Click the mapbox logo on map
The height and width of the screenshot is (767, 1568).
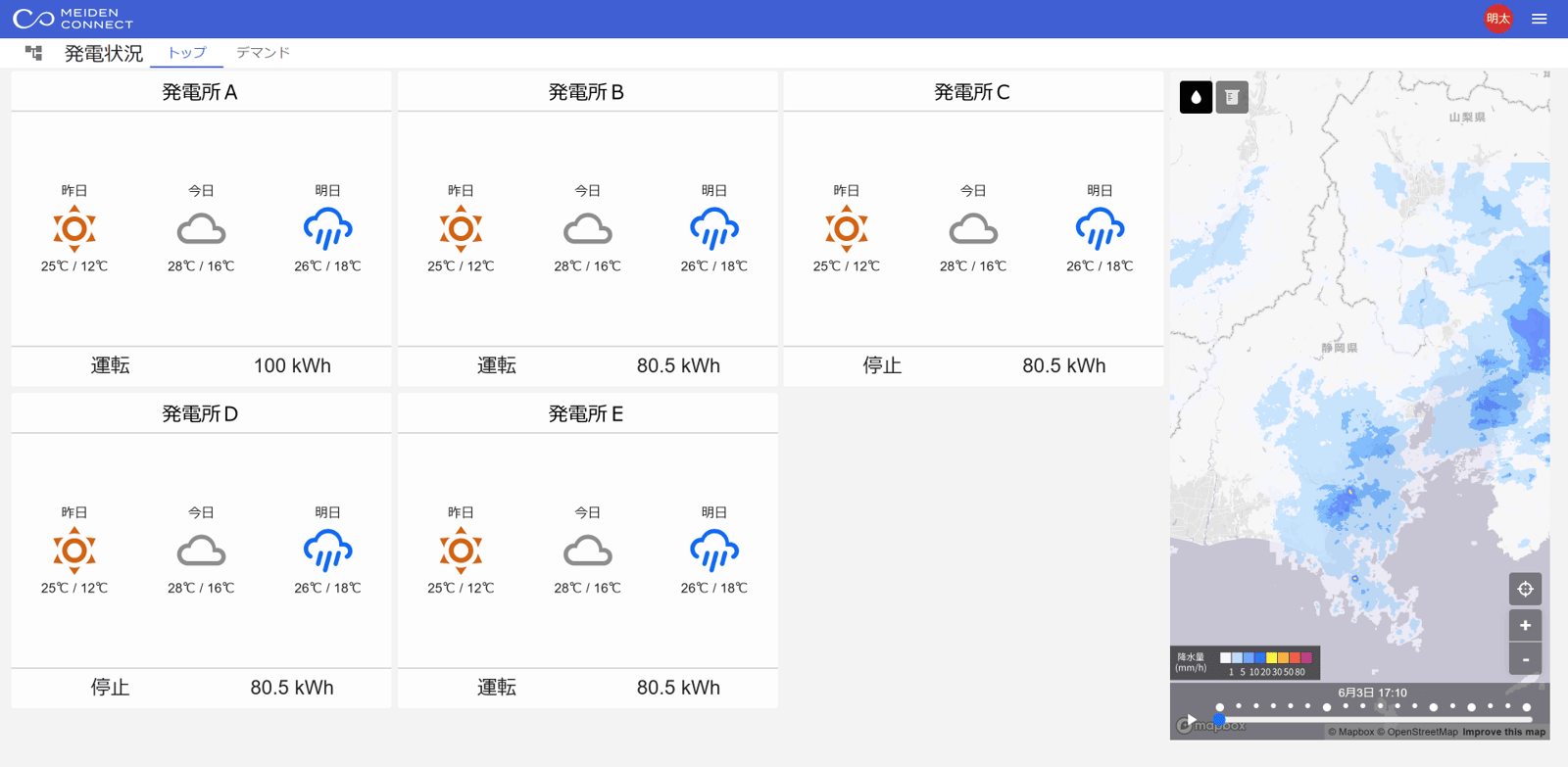[x=1211, y=726]
